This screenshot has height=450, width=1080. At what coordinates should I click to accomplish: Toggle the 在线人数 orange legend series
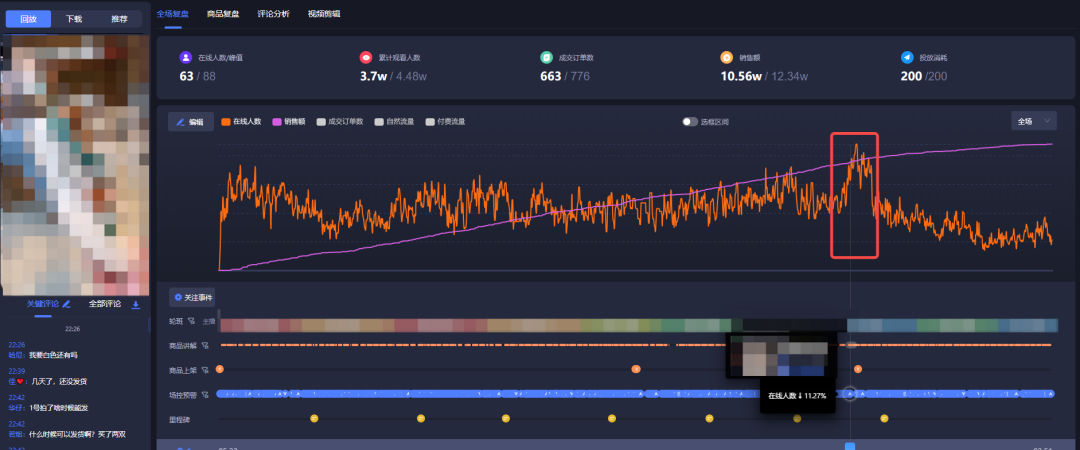click(x=241, y=122)
